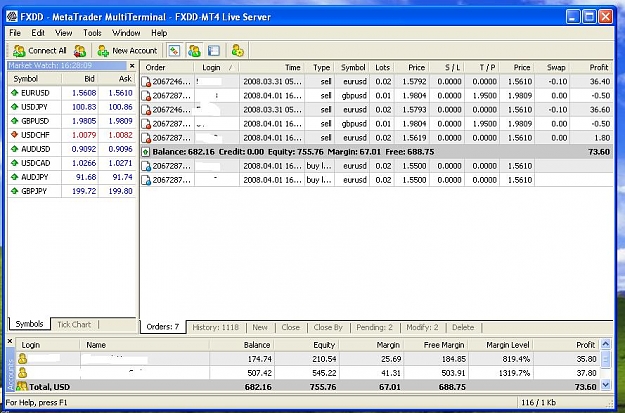The height and width of the screenshot is (413, 625).
Task: Switch to the Tick Chart tab
Action: pos(74,324)
